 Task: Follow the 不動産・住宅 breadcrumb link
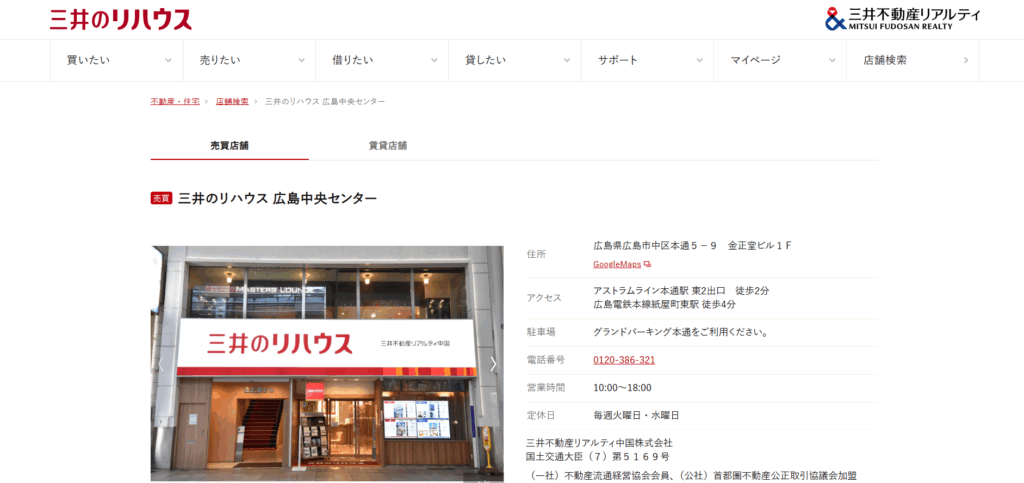(x=175, y=102)
